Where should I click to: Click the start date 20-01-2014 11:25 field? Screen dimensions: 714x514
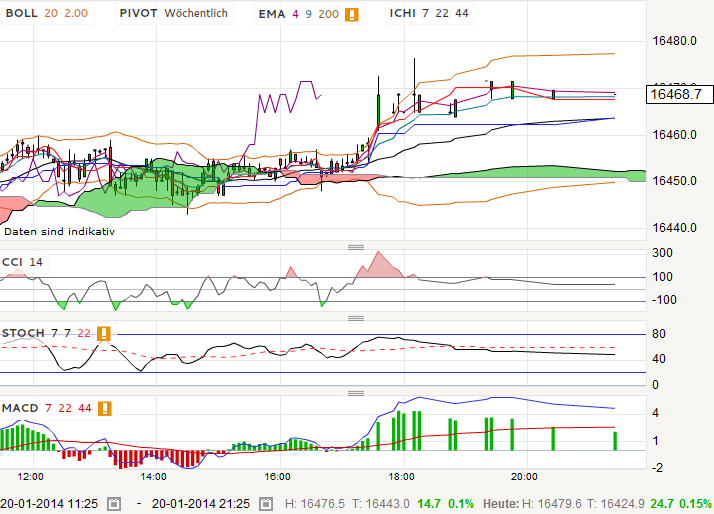pyautogui.click(x=49, y=504)
